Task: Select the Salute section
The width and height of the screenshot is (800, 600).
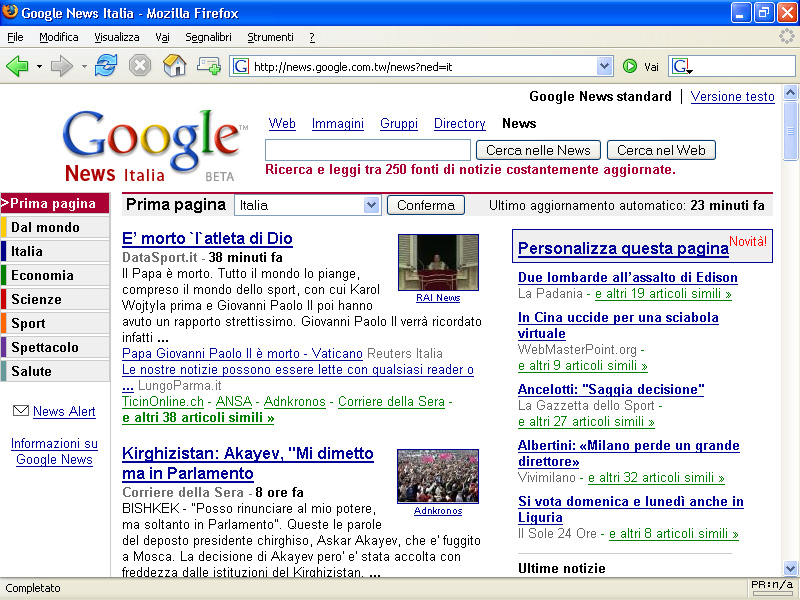Action: (55, 371)
